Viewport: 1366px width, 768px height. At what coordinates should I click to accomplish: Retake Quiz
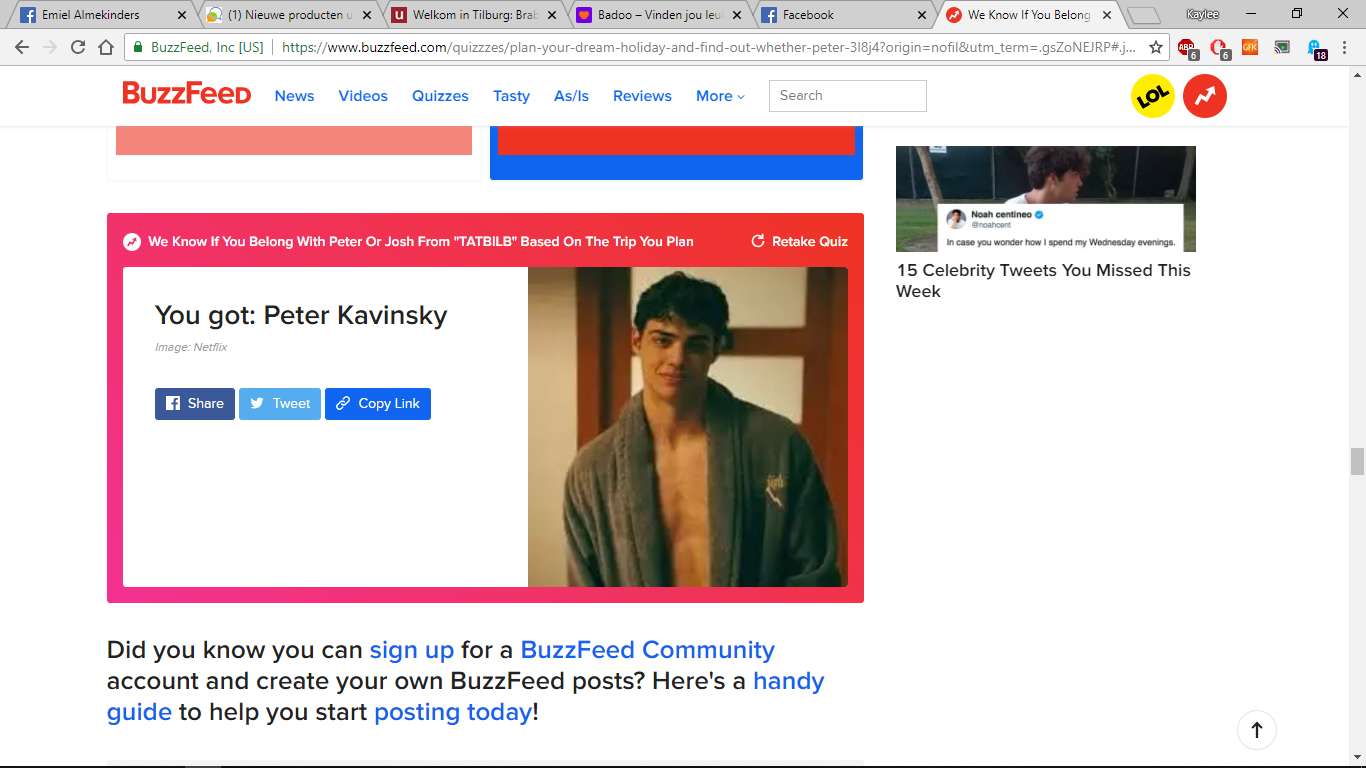click(799, 241)
